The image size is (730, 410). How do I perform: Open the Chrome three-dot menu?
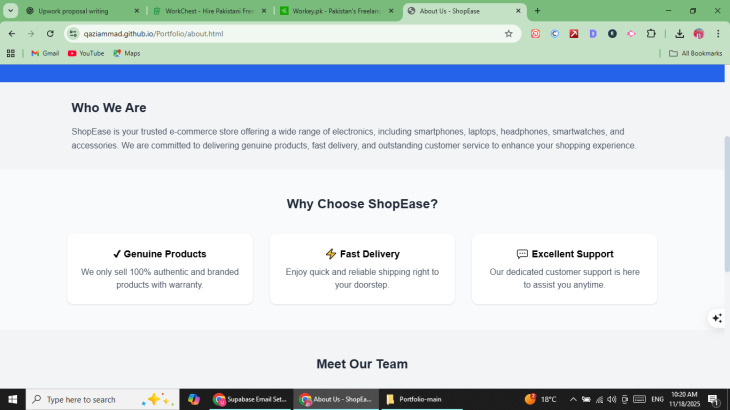click(718, 33)
